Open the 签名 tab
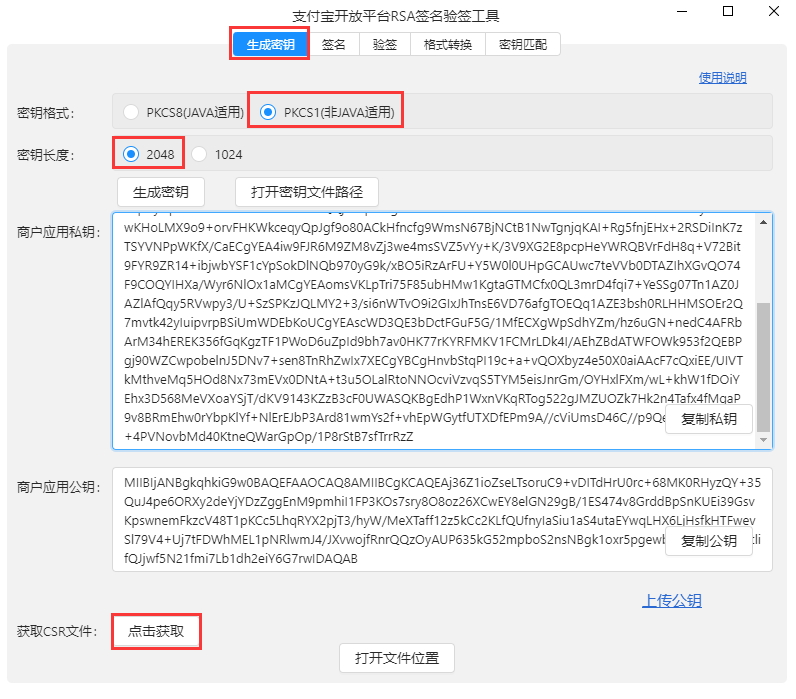The width and height of the screenshot is (796, 699). (334, 45)
